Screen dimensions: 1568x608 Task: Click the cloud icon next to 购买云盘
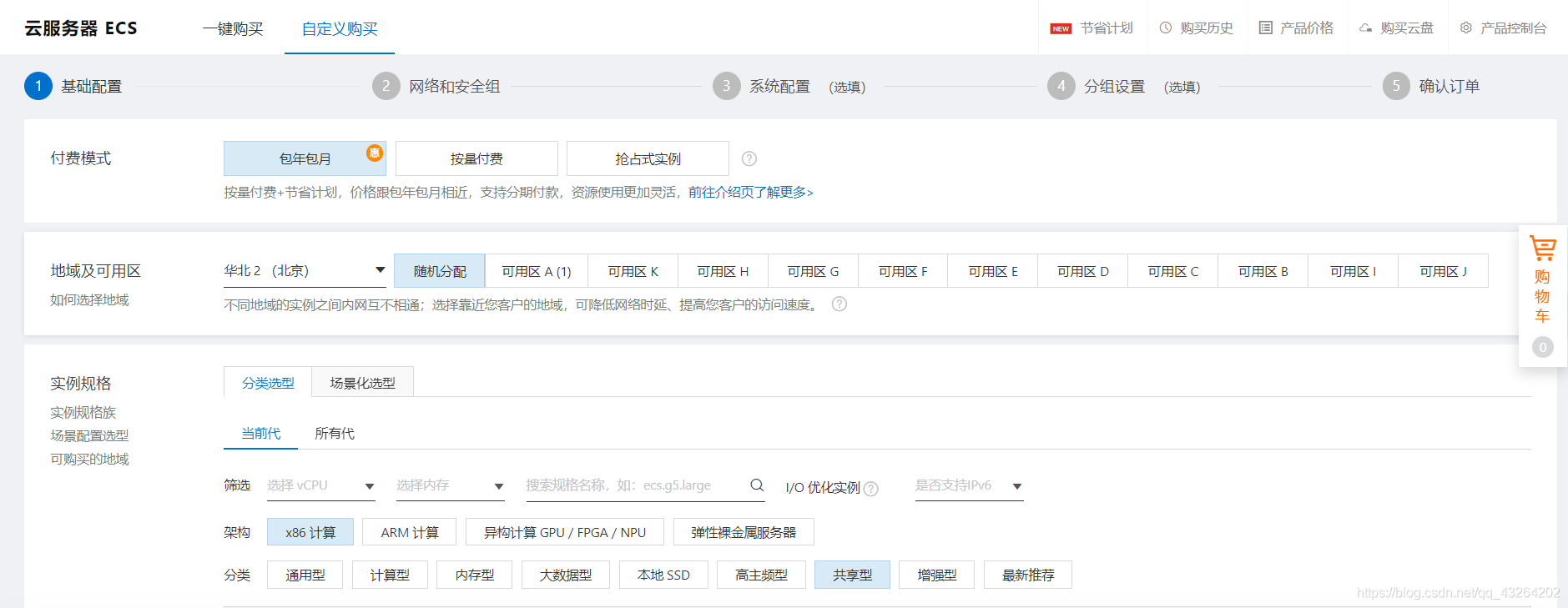click(1366, 28)
